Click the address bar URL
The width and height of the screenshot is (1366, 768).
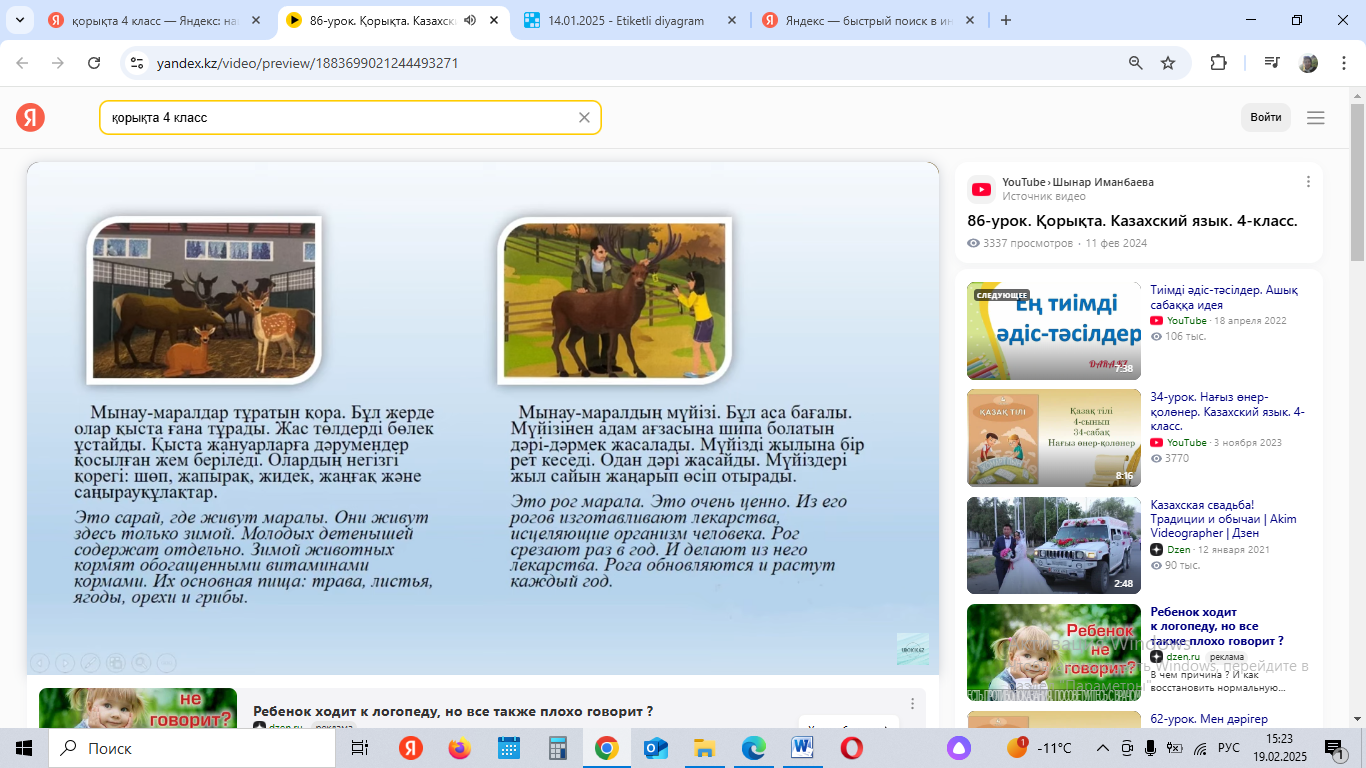point(308,63)
